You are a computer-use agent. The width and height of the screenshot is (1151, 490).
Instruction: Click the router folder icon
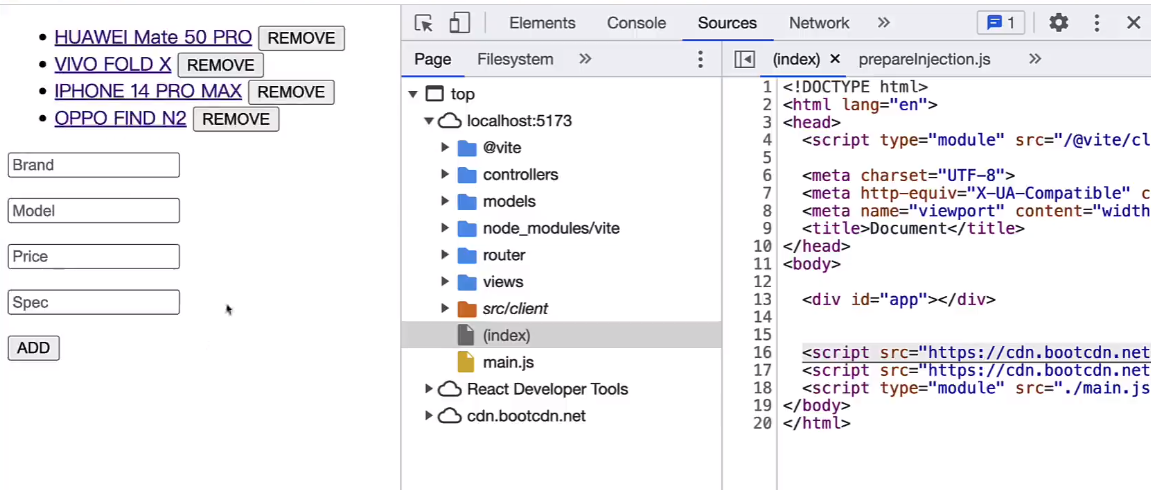467,255
